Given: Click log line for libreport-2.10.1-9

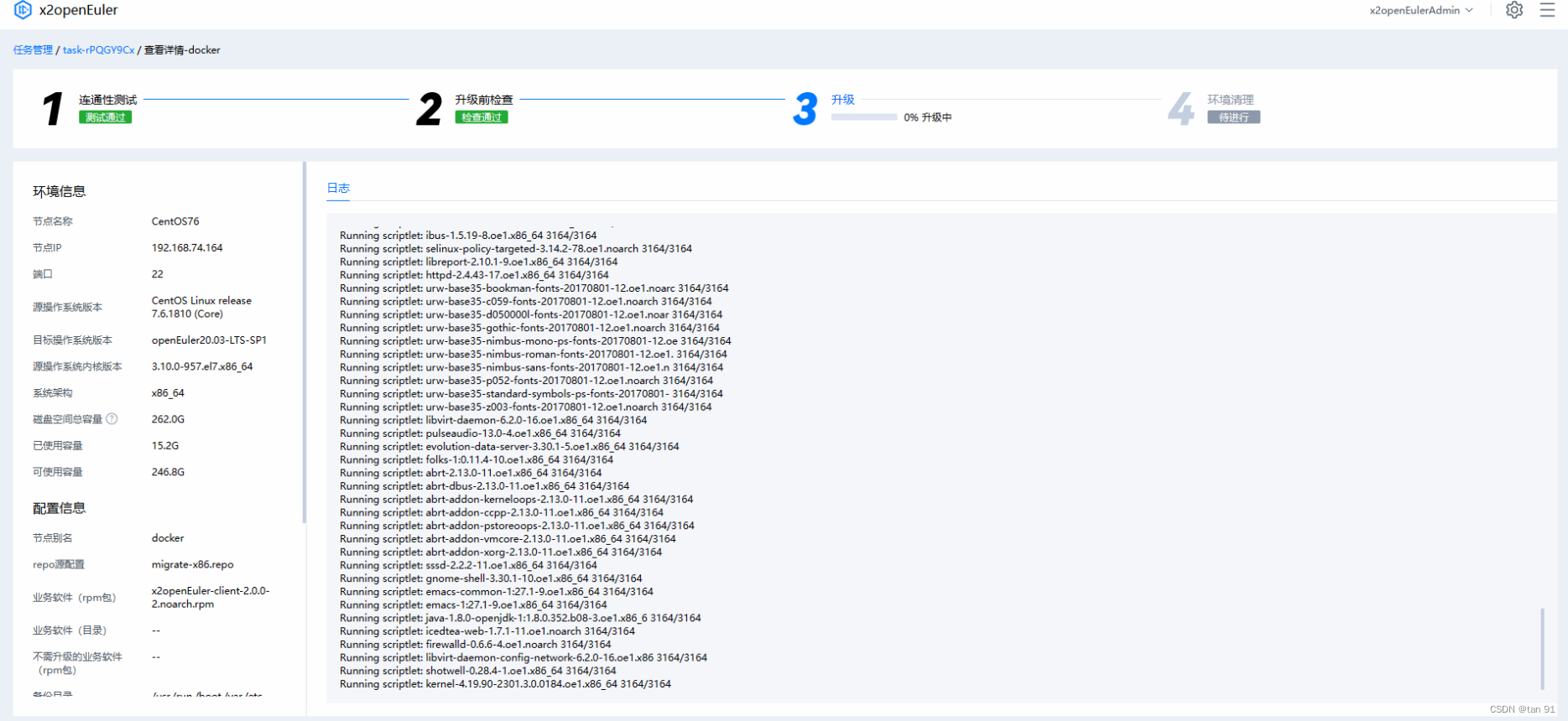Looking at the screenshot, I should pos(478,262).
